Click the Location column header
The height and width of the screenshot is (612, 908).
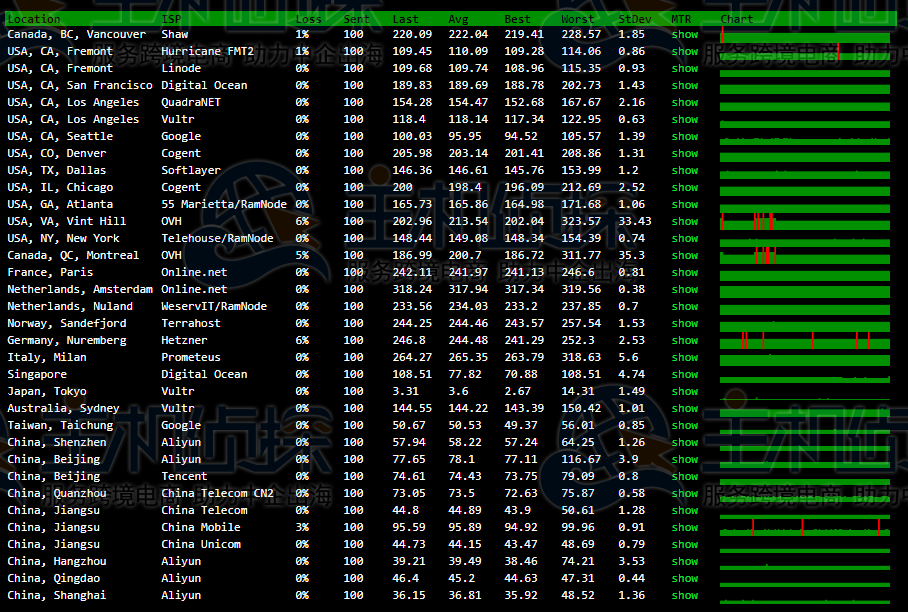34,19
